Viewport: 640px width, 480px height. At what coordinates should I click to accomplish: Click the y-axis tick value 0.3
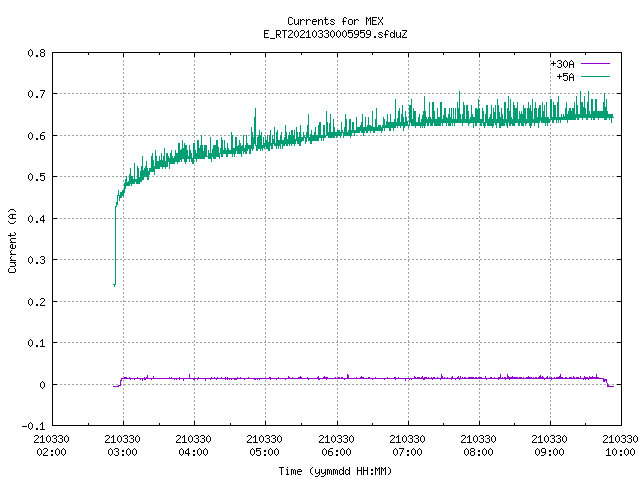(x=37, y=260)
